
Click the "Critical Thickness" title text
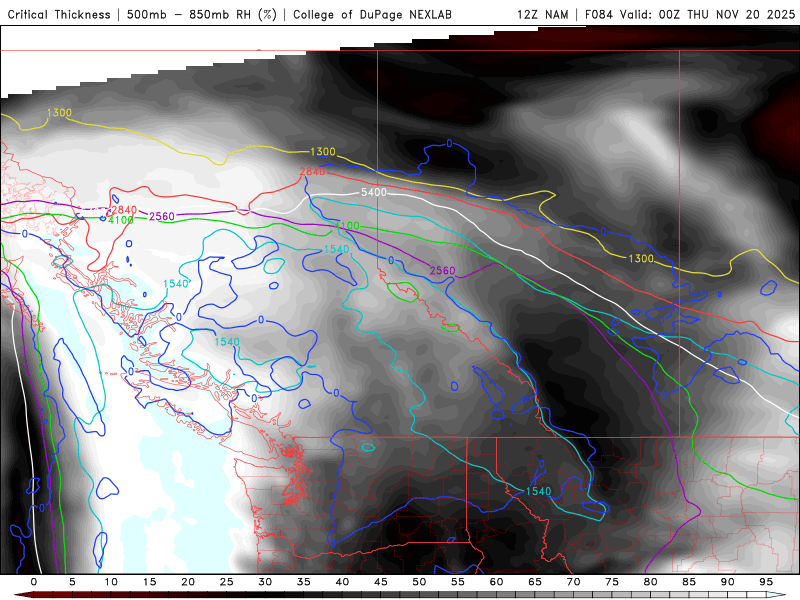pos(59,15)
